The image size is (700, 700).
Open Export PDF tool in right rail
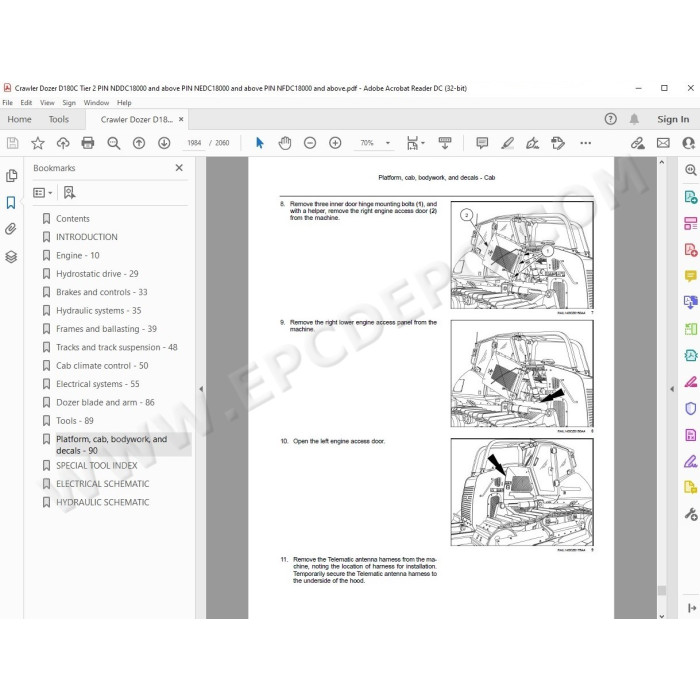(x=691, y=197)
